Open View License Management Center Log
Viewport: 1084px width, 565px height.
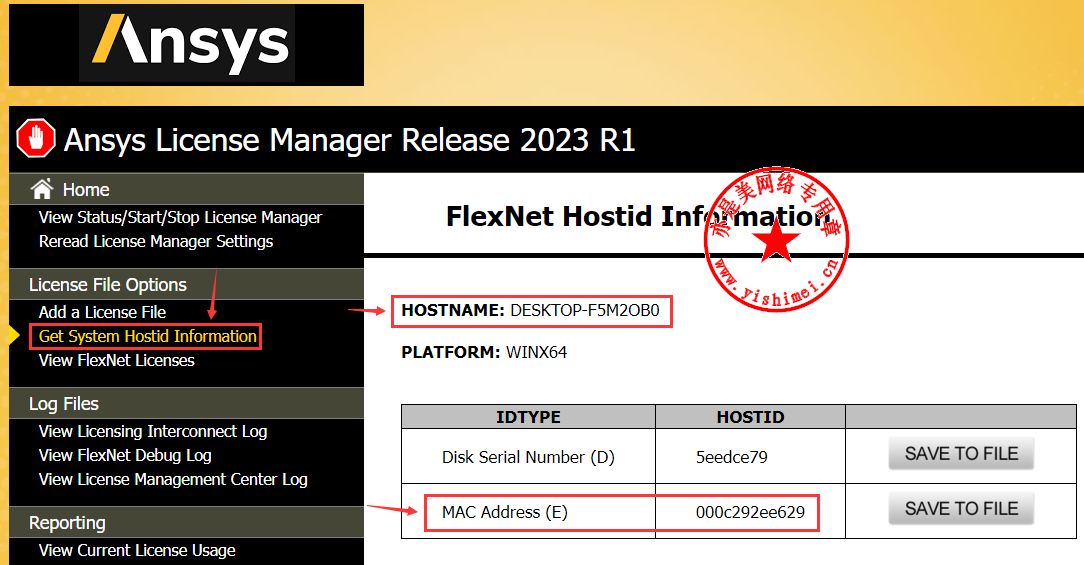click(173, 480)
